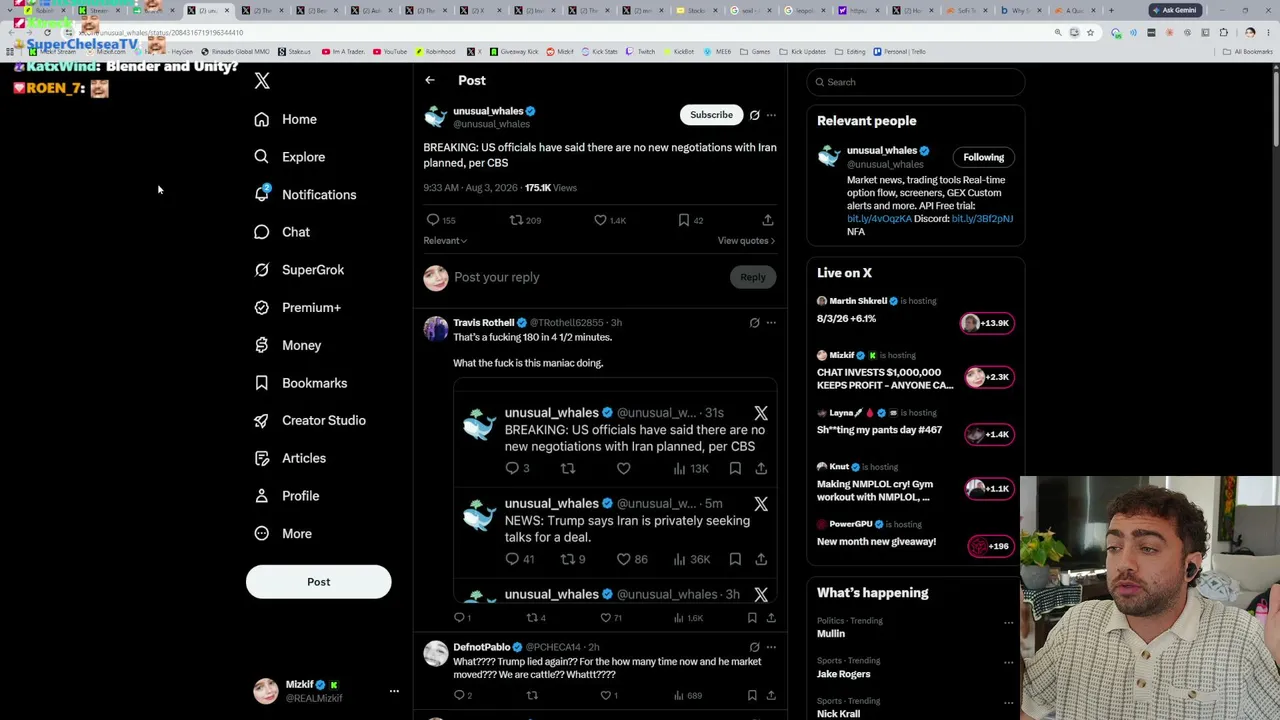Open more options for Mullin trend
The width and height of the screenshot is (1280, 720).
click(1008, 623)
